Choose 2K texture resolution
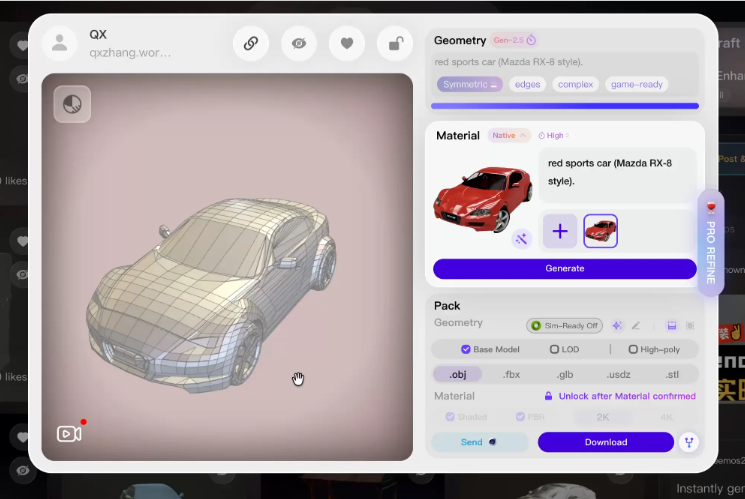The image size is (745, 499). 602,417
